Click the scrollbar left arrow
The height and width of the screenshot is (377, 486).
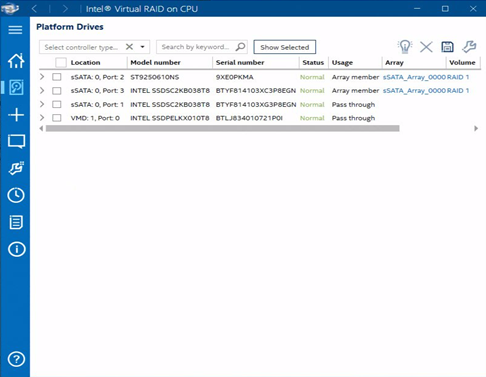[41, 128]
